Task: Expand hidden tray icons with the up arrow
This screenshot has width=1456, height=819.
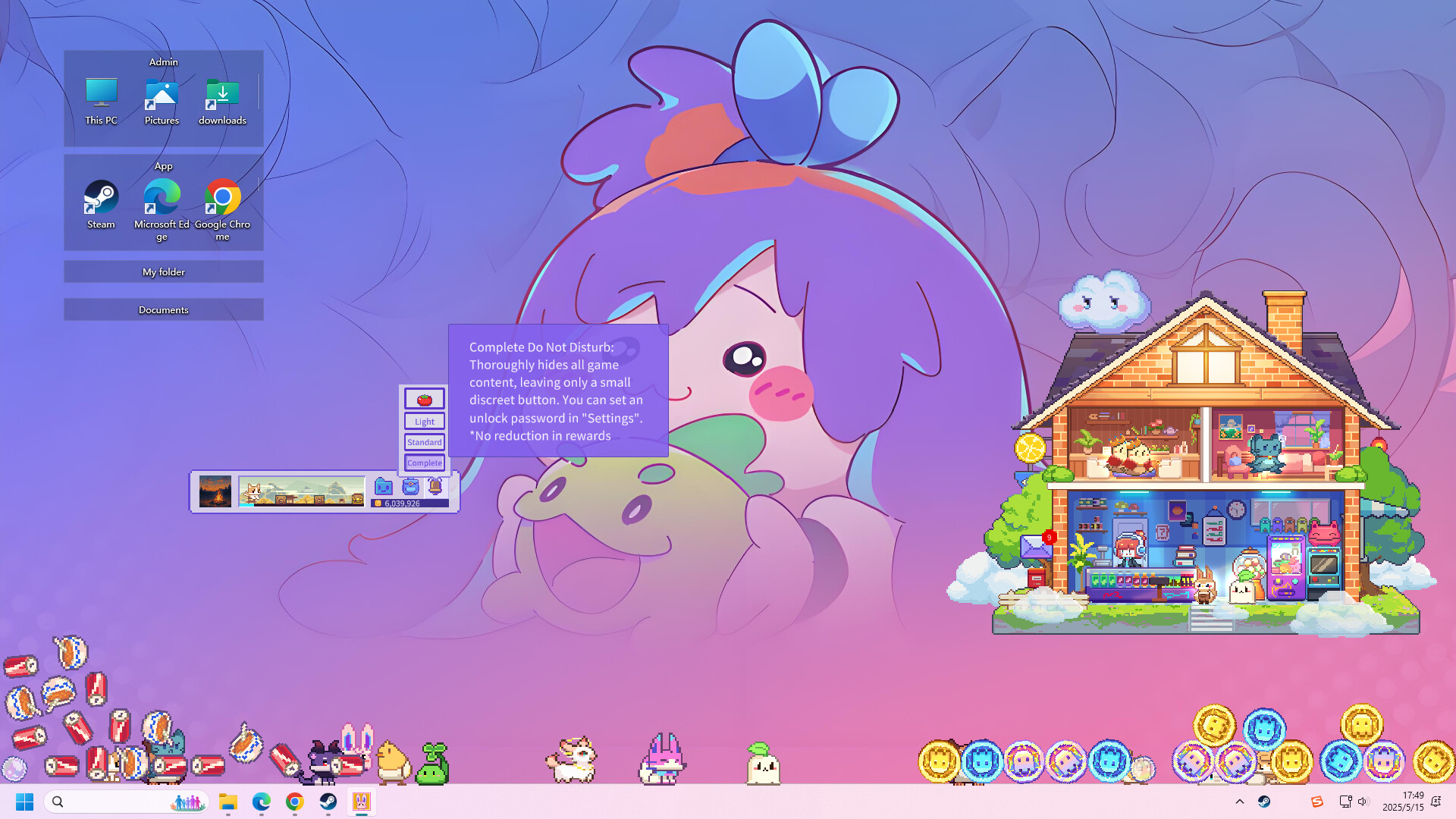Action: pyautogui.click(x=1239, y=802)
